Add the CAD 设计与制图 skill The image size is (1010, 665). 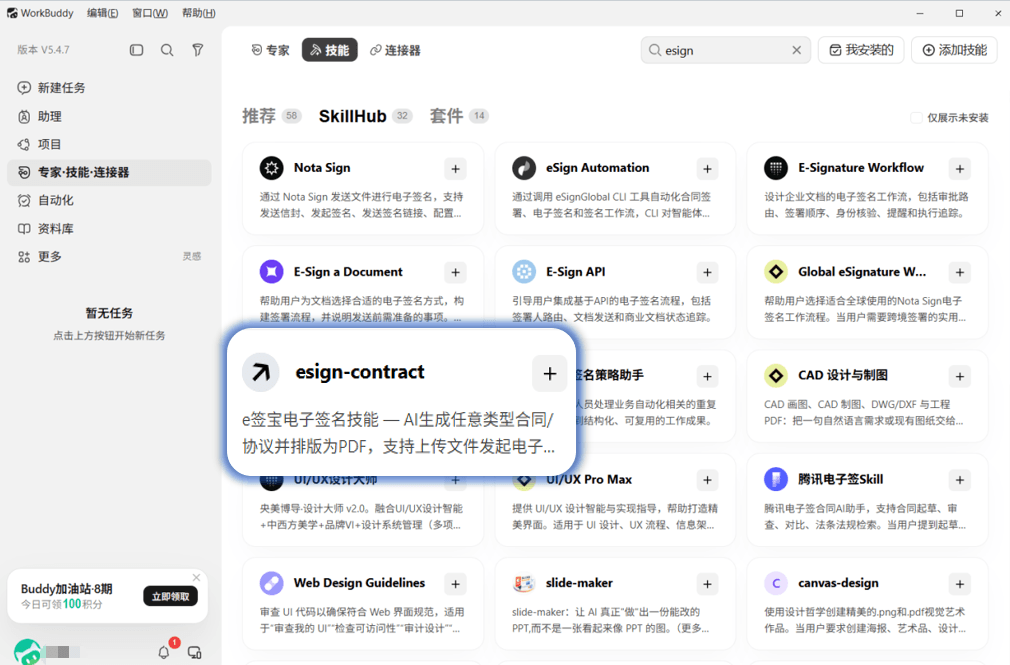click(x=960, y=376)
